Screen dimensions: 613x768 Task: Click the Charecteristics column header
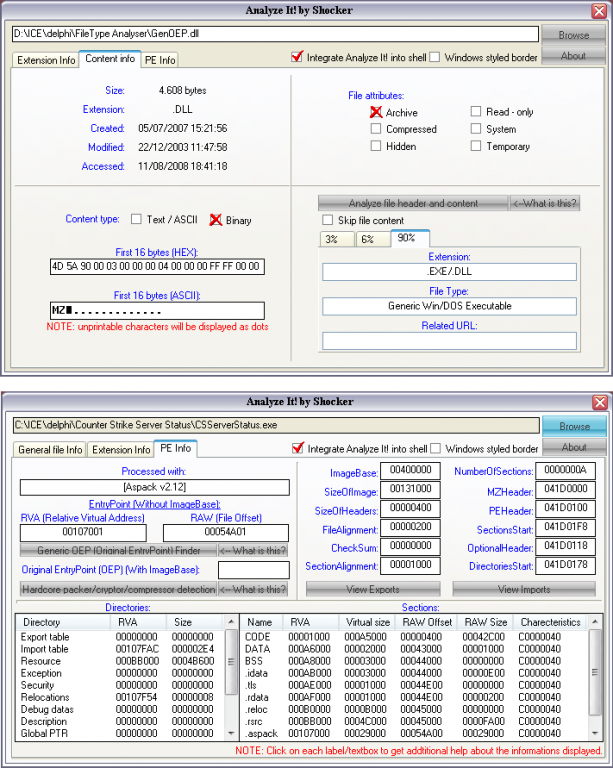tap(550, 622)
